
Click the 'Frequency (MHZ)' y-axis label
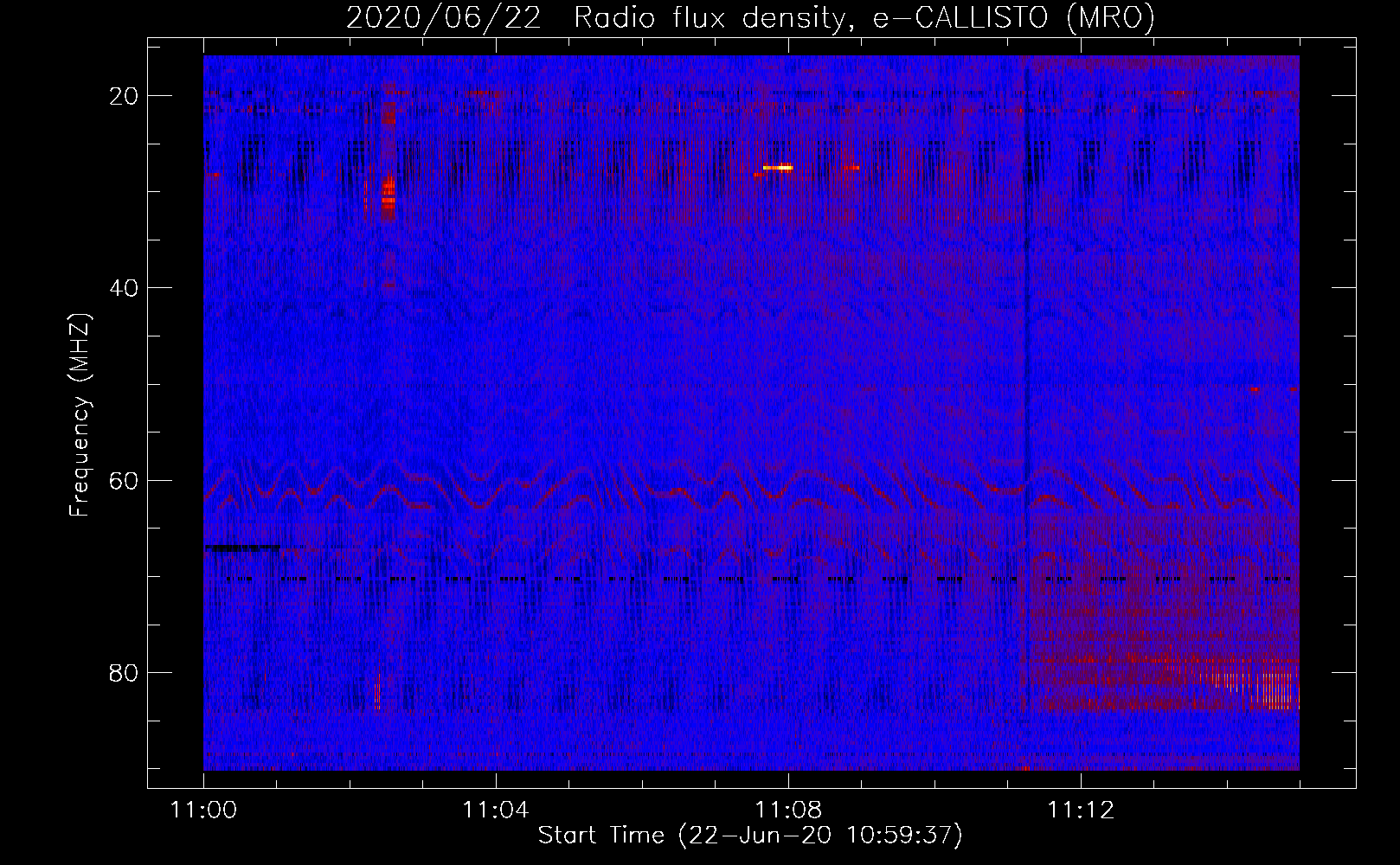coord(80,415)
